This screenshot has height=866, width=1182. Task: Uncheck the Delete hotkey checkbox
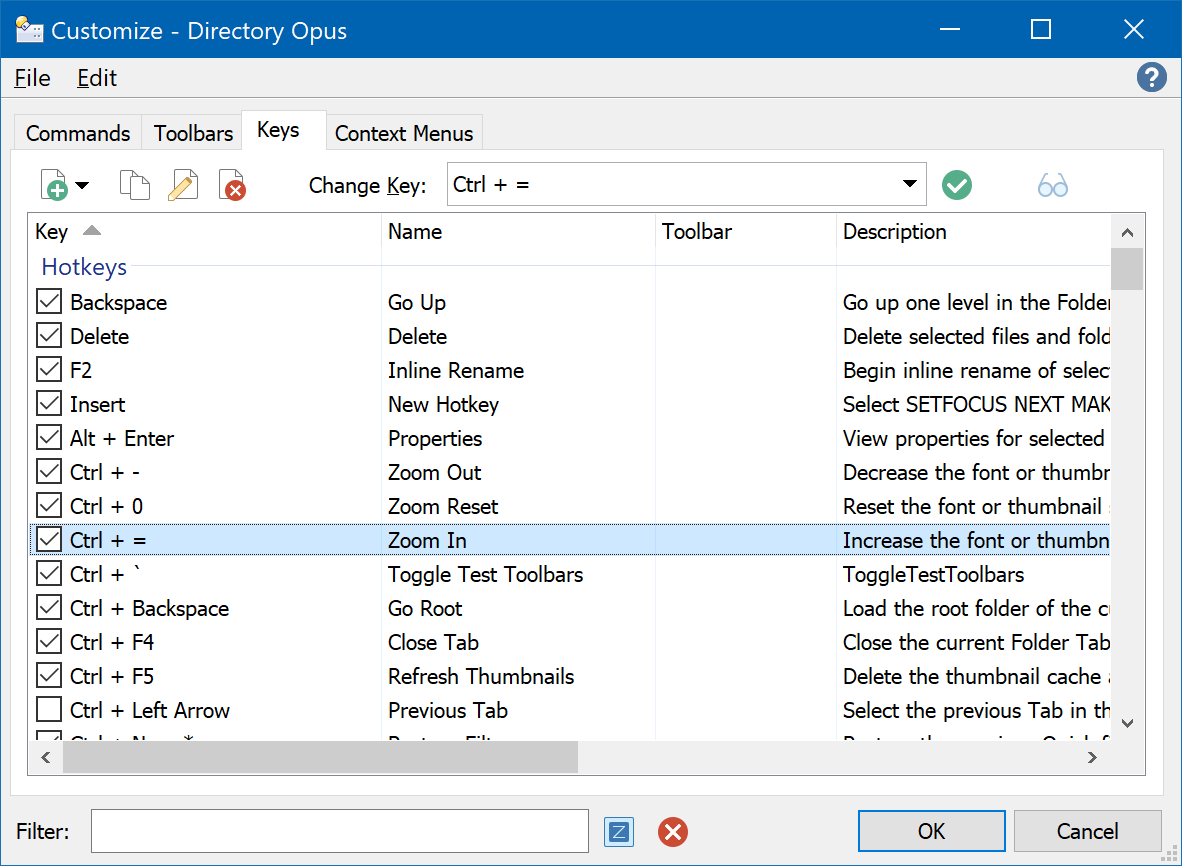[x=49, y=335]
